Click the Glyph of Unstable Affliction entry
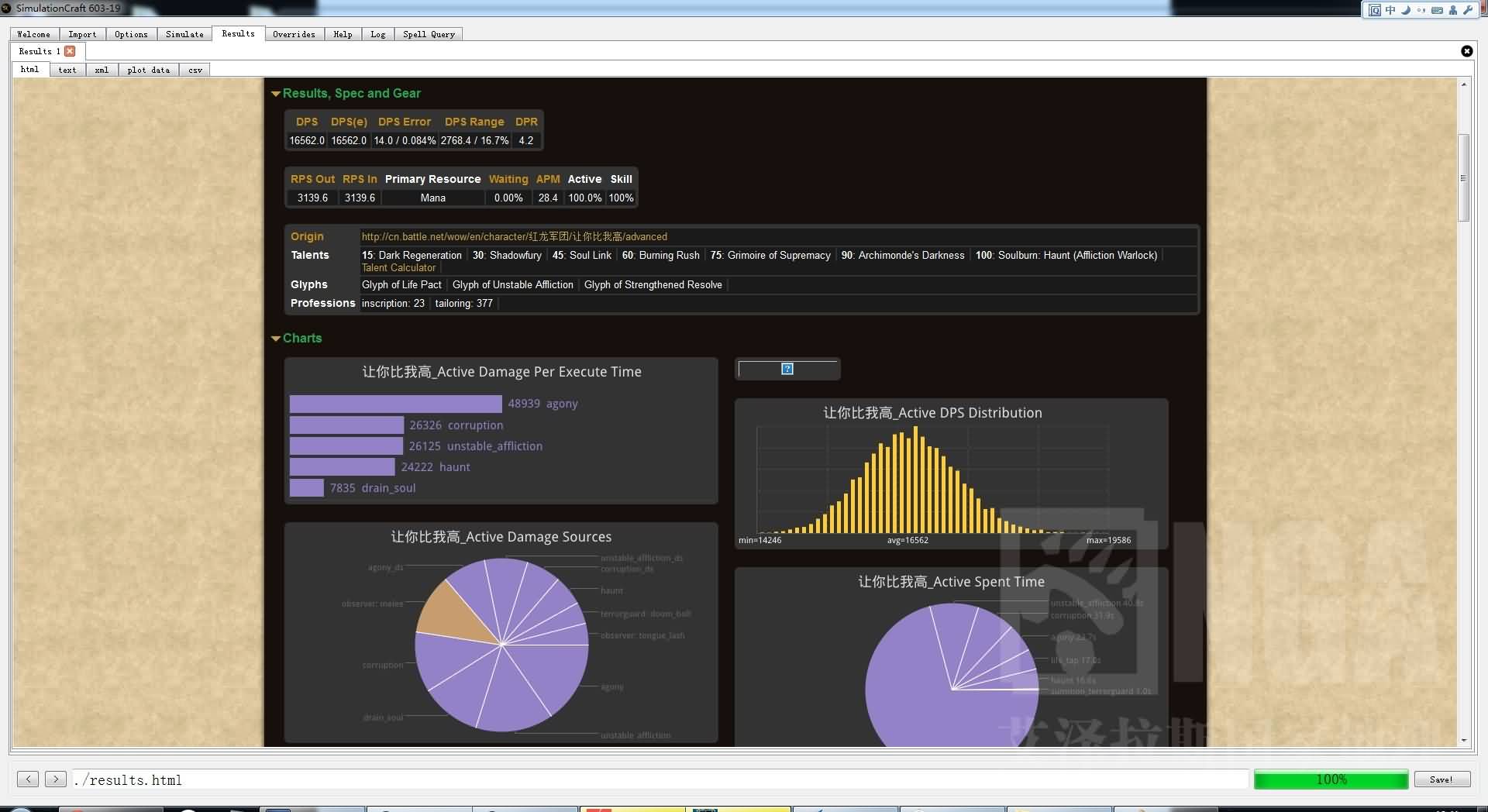1488x812 pixels. point(513,285)
